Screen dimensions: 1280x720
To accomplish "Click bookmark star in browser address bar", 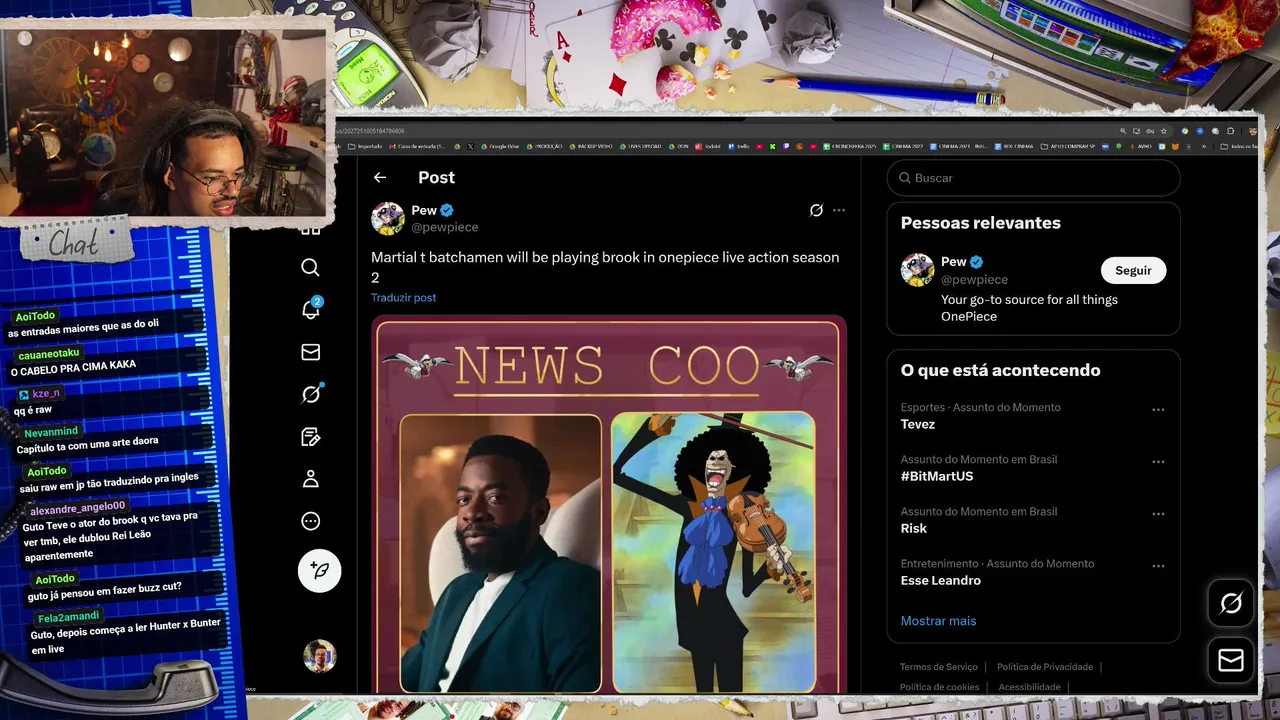I will 1164,131.
